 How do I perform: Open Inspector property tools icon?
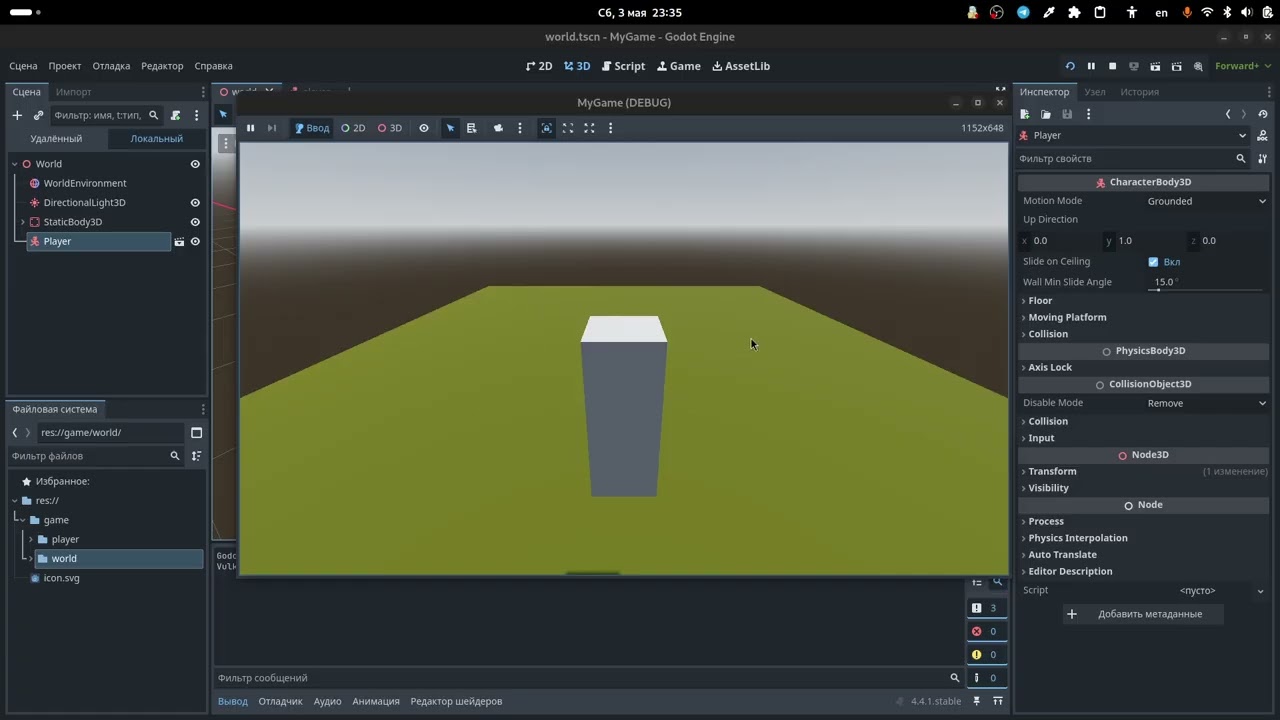click(1263, 158)
